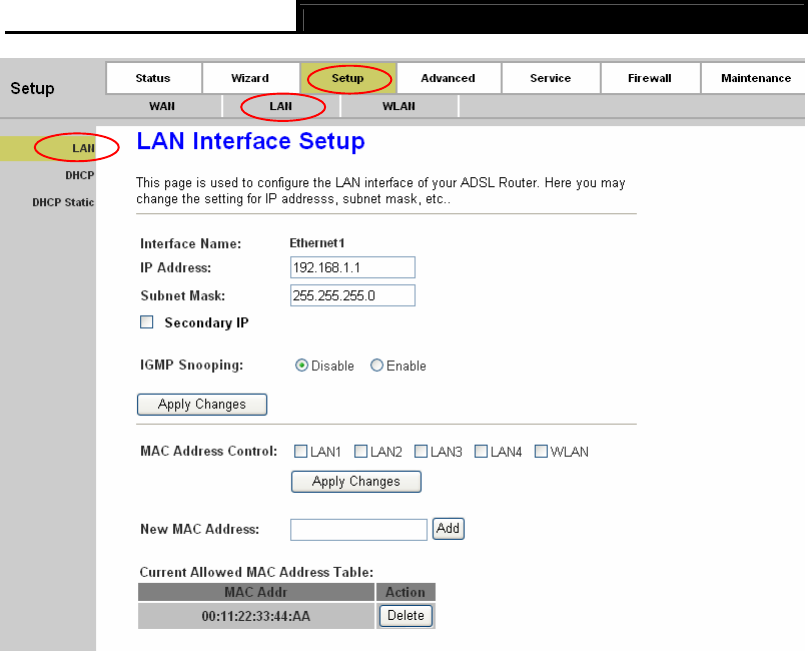Open the Status tab

pos(154,78)
